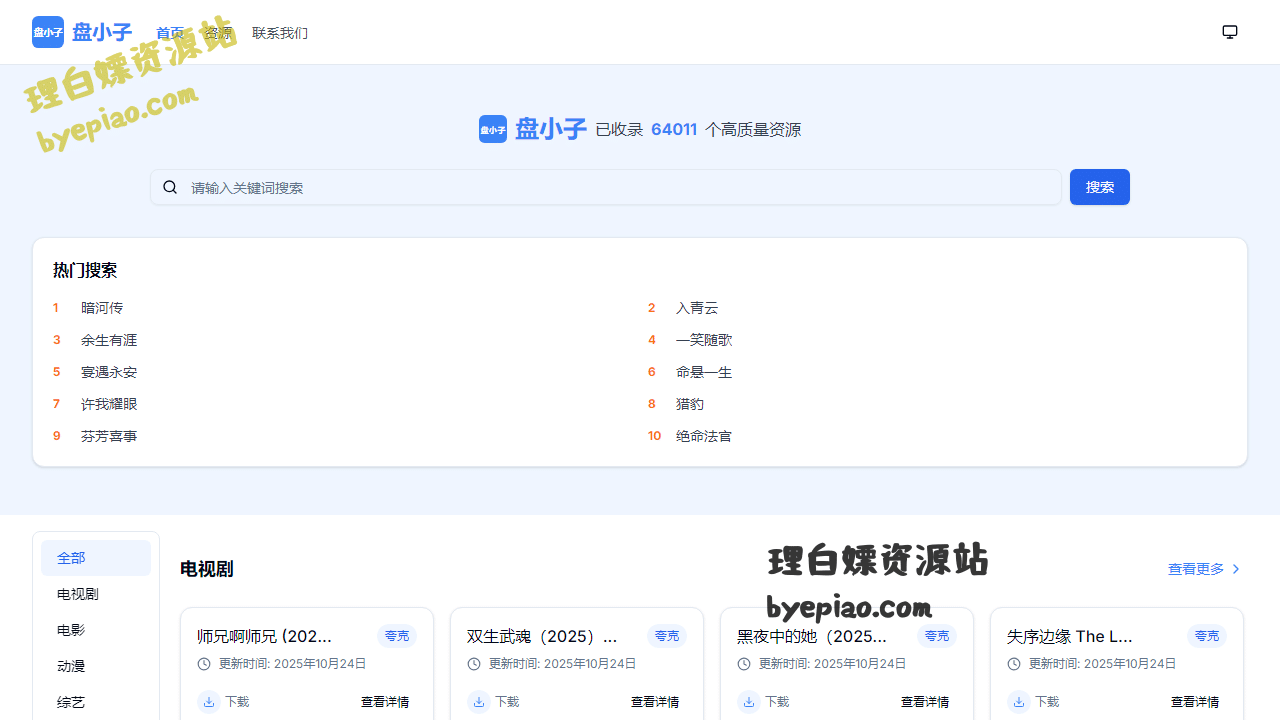
Task: Click the 夸克 badge on 师兄啊师兄 card
Action: [x=397, y=636]
